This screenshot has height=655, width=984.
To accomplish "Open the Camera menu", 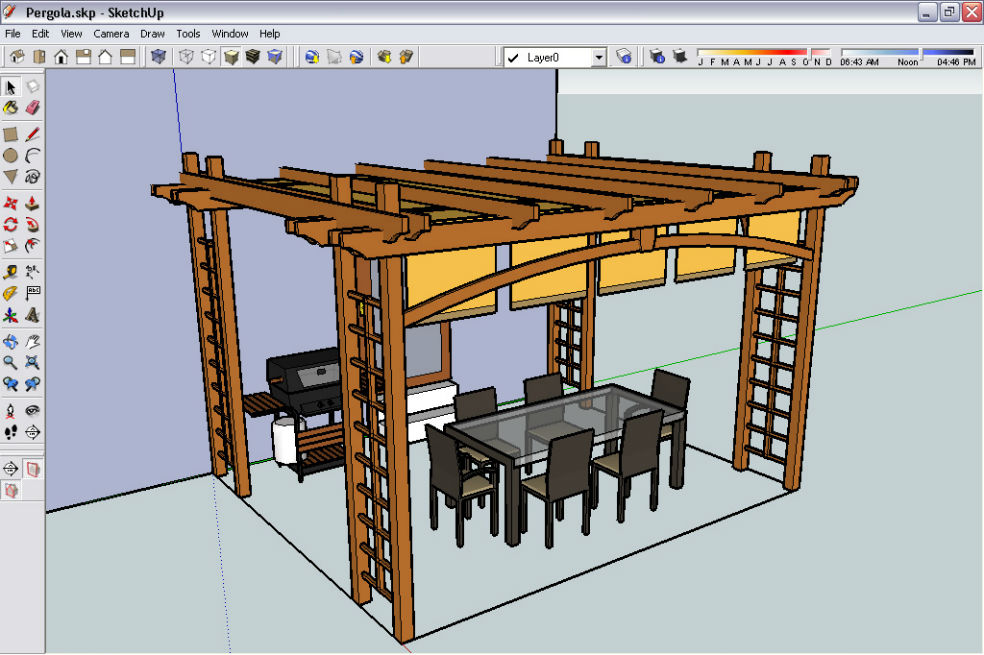I will pos(111,34).
